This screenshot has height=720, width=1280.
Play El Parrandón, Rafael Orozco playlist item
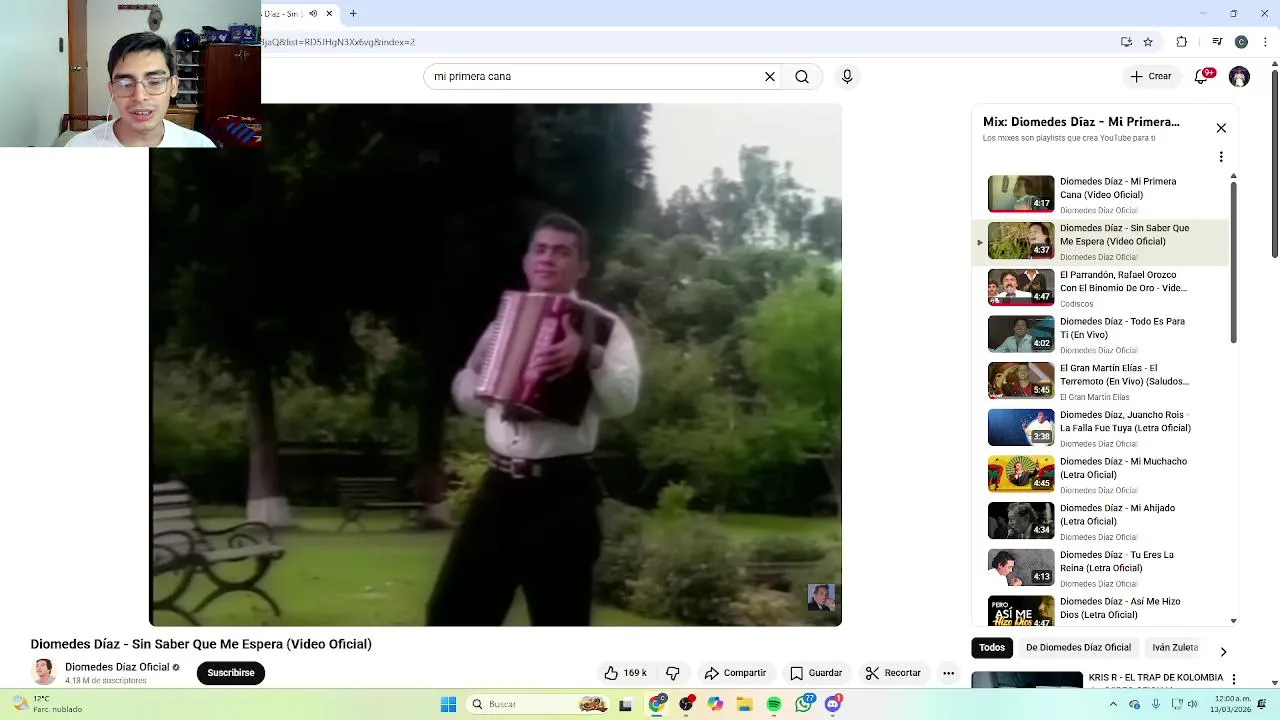(x=1100, y=288)
